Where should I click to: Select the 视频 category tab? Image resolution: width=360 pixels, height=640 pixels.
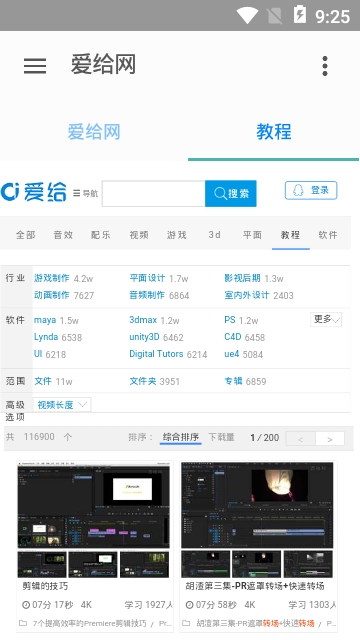[x=139, y=235]
